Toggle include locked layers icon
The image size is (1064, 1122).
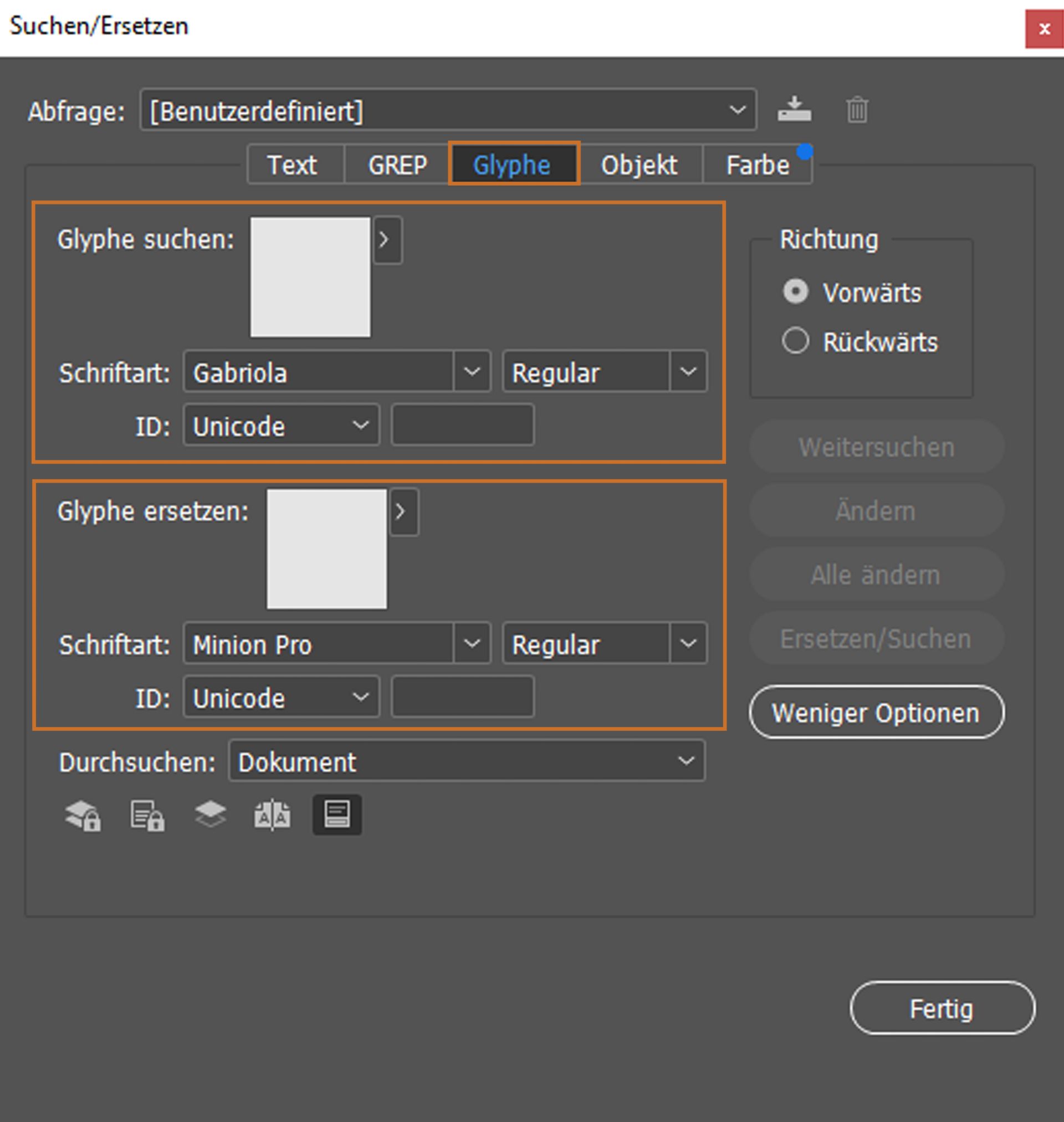[83, 815]
